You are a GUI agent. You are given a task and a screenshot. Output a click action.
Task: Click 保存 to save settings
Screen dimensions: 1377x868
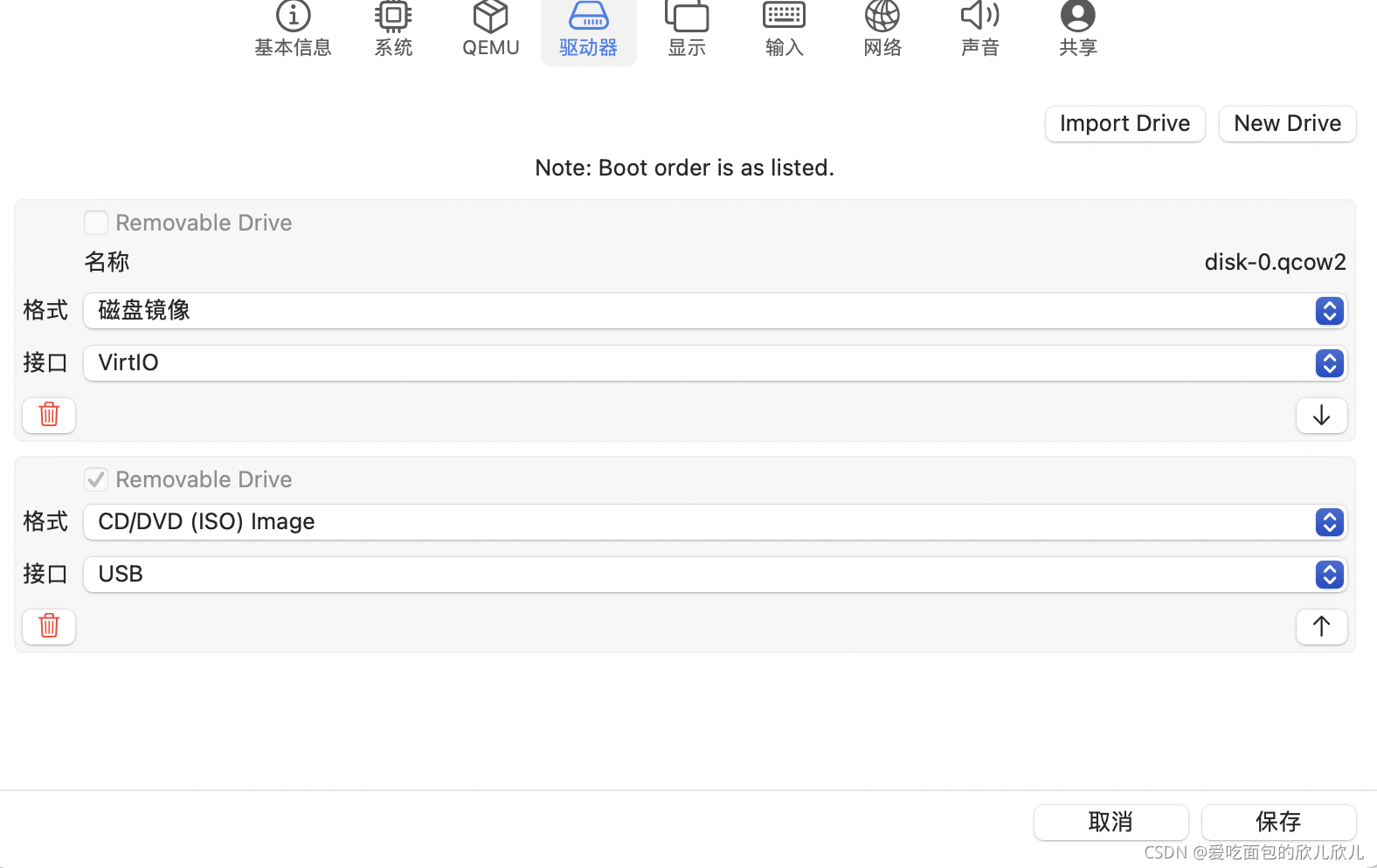click(1279, 823)
